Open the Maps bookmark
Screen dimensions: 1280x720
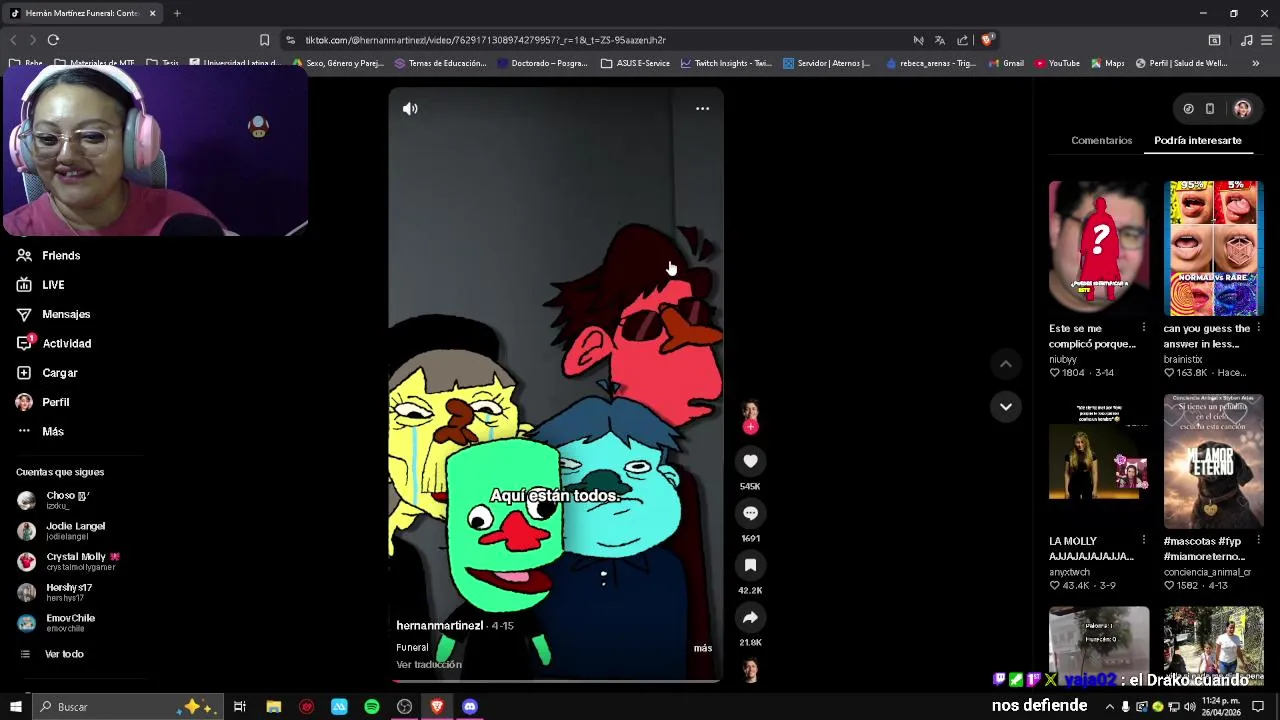(1107, 63)
